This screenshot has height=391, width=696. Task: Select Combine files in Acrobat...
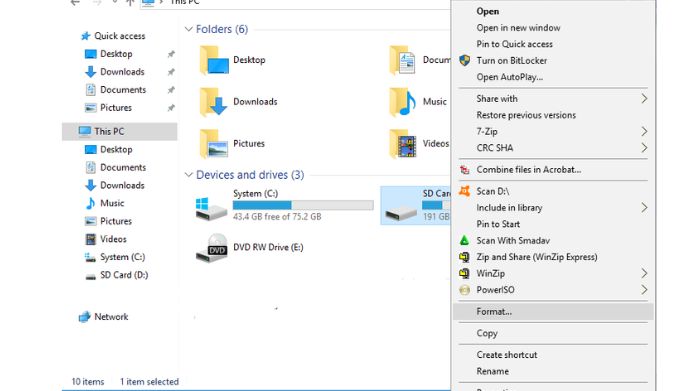pos(553,170)
